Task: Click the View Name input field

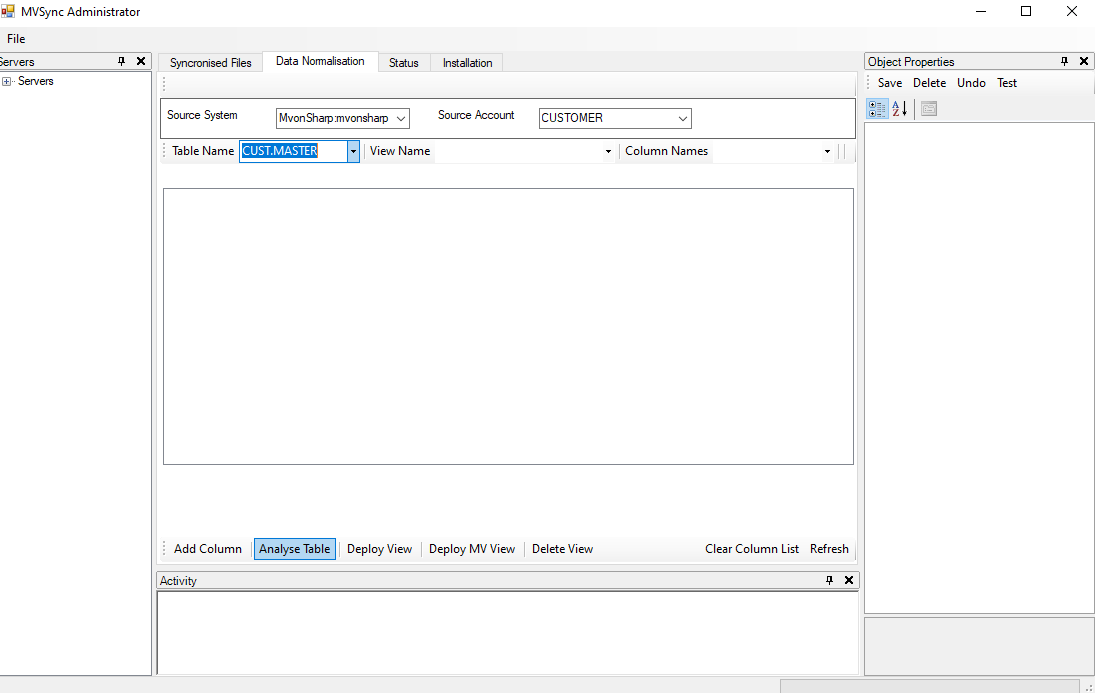Action: 518,152
